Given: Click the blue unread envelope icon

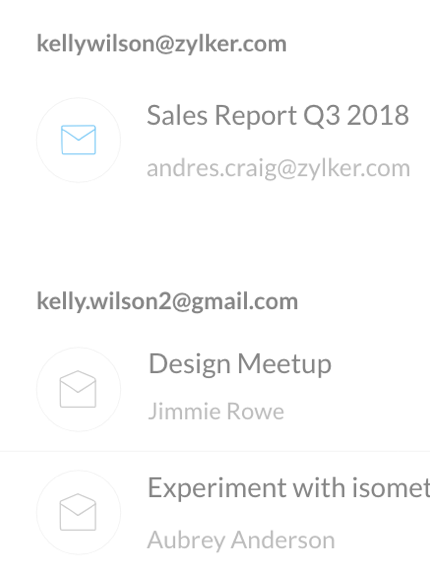Looking at the screenshot, I should coord(79,140).
